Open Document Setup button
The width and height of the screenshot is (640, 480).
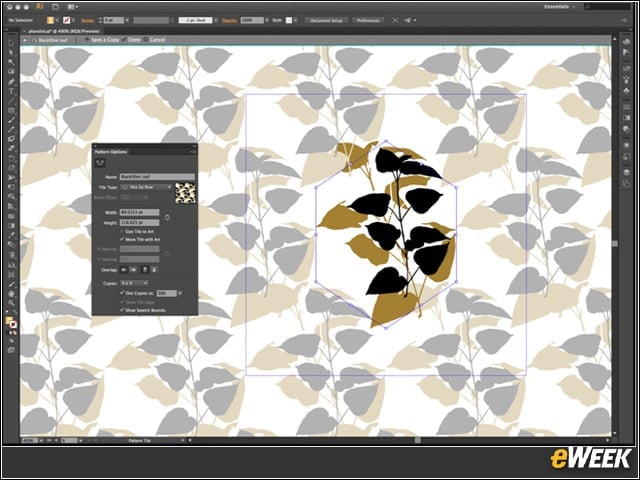(326, 20)
